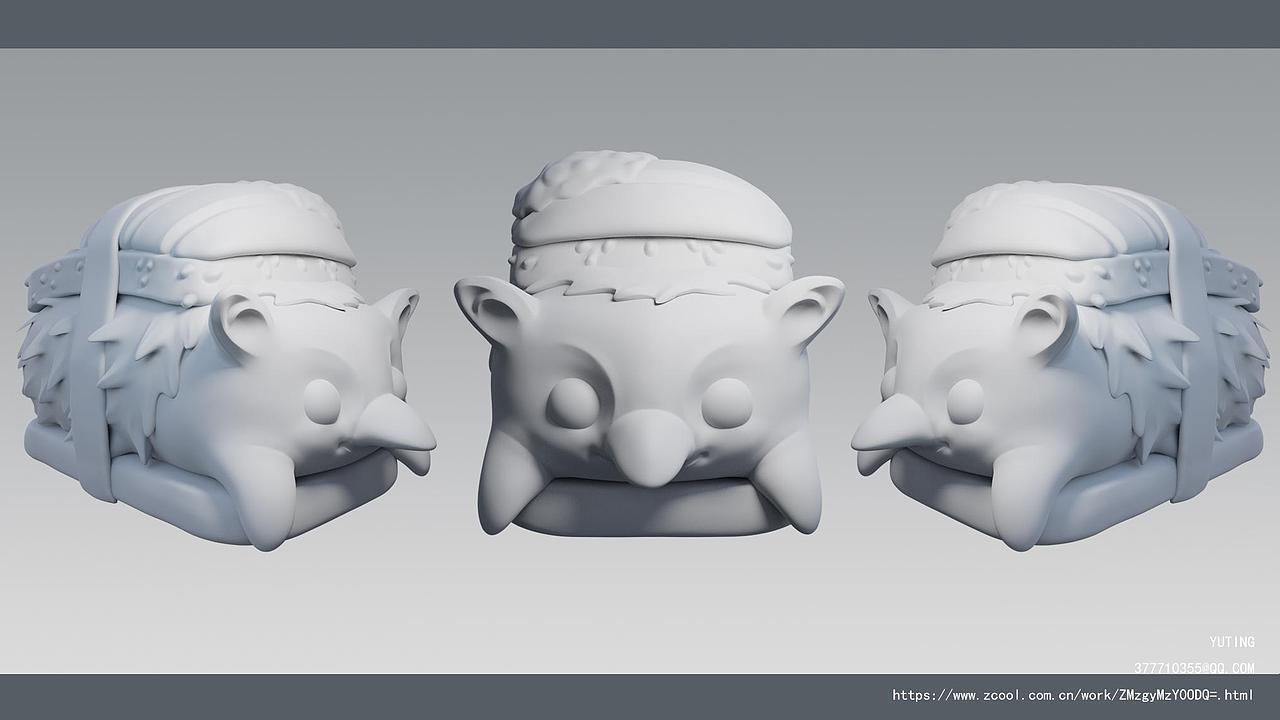Click the 377710355@QQ.COM email text

[1194, 668]
